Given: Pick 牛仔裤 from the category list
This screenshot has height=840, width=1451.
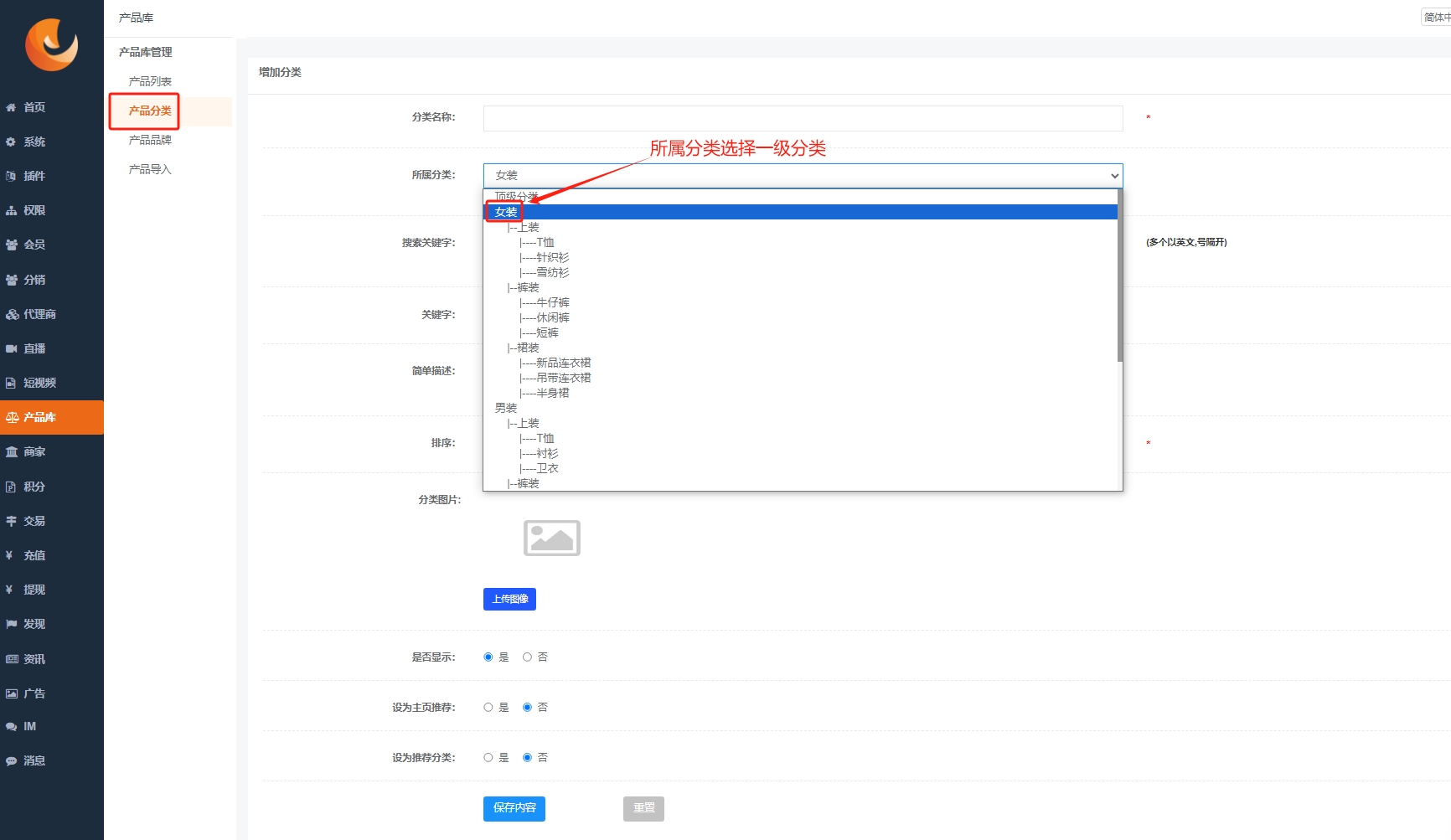Looking at the screenshot, I should coord(800,302).
